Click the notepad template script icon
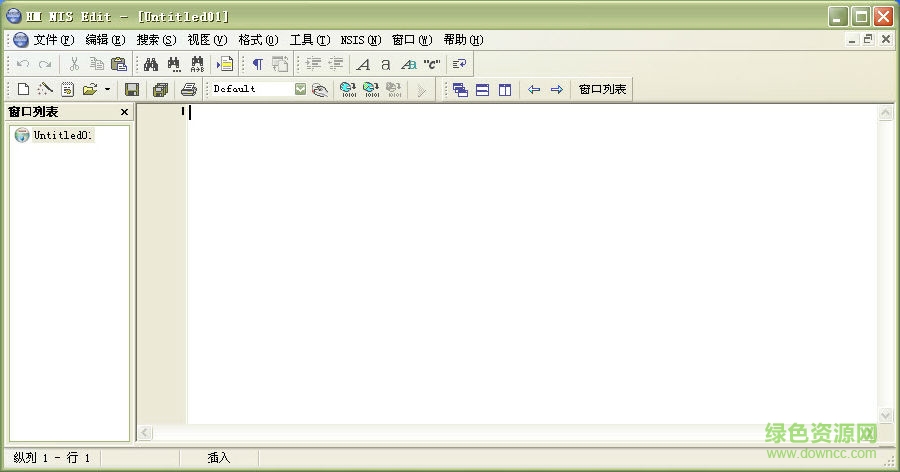The image size is (900, 472). (67, 90)
